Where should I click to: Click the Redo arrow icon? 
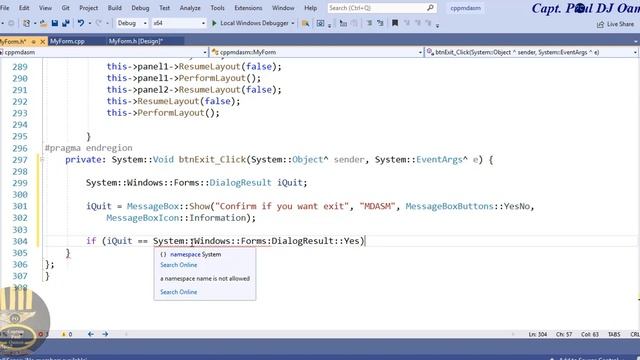coord(98,23)
